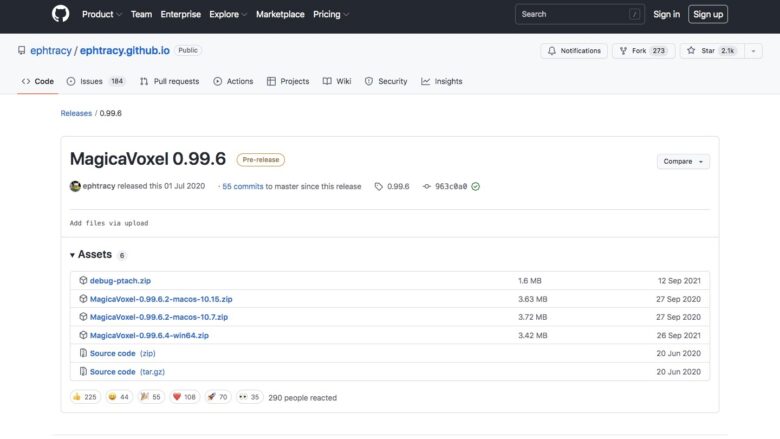The image size is (780, 439).
Task: Switch to the Projects tab
Action: 288,81
